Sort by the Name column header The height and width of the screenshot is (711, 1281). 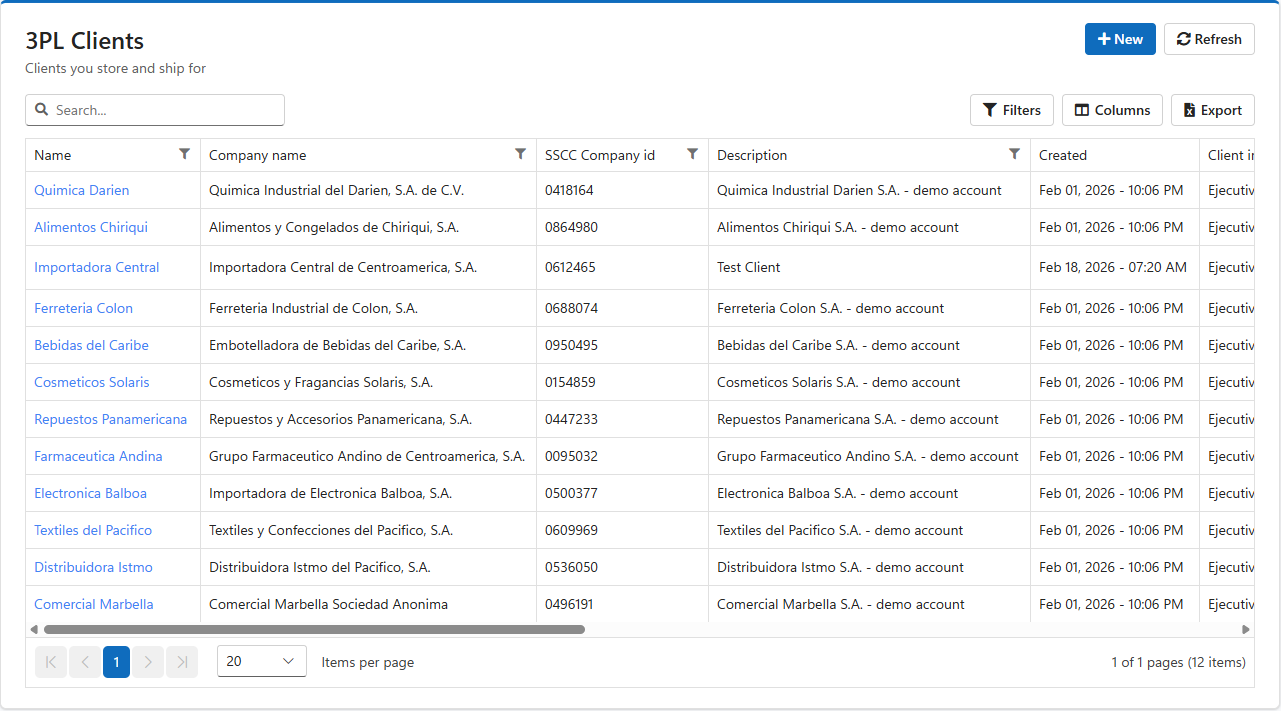[53, 155]
